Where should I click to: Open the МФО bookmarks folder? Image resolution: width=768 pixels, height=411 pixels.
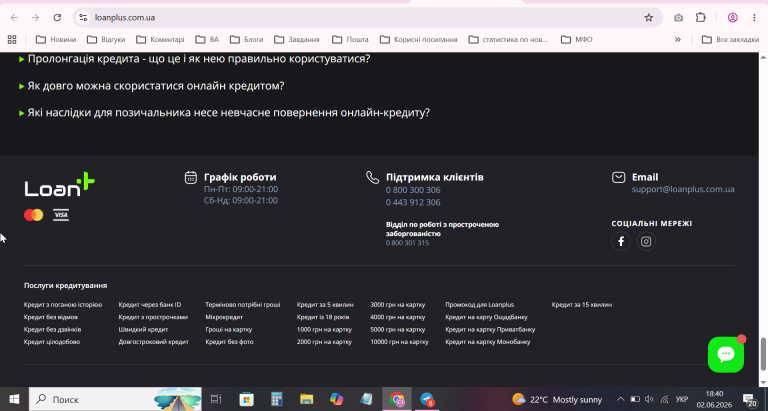point(577,40)
